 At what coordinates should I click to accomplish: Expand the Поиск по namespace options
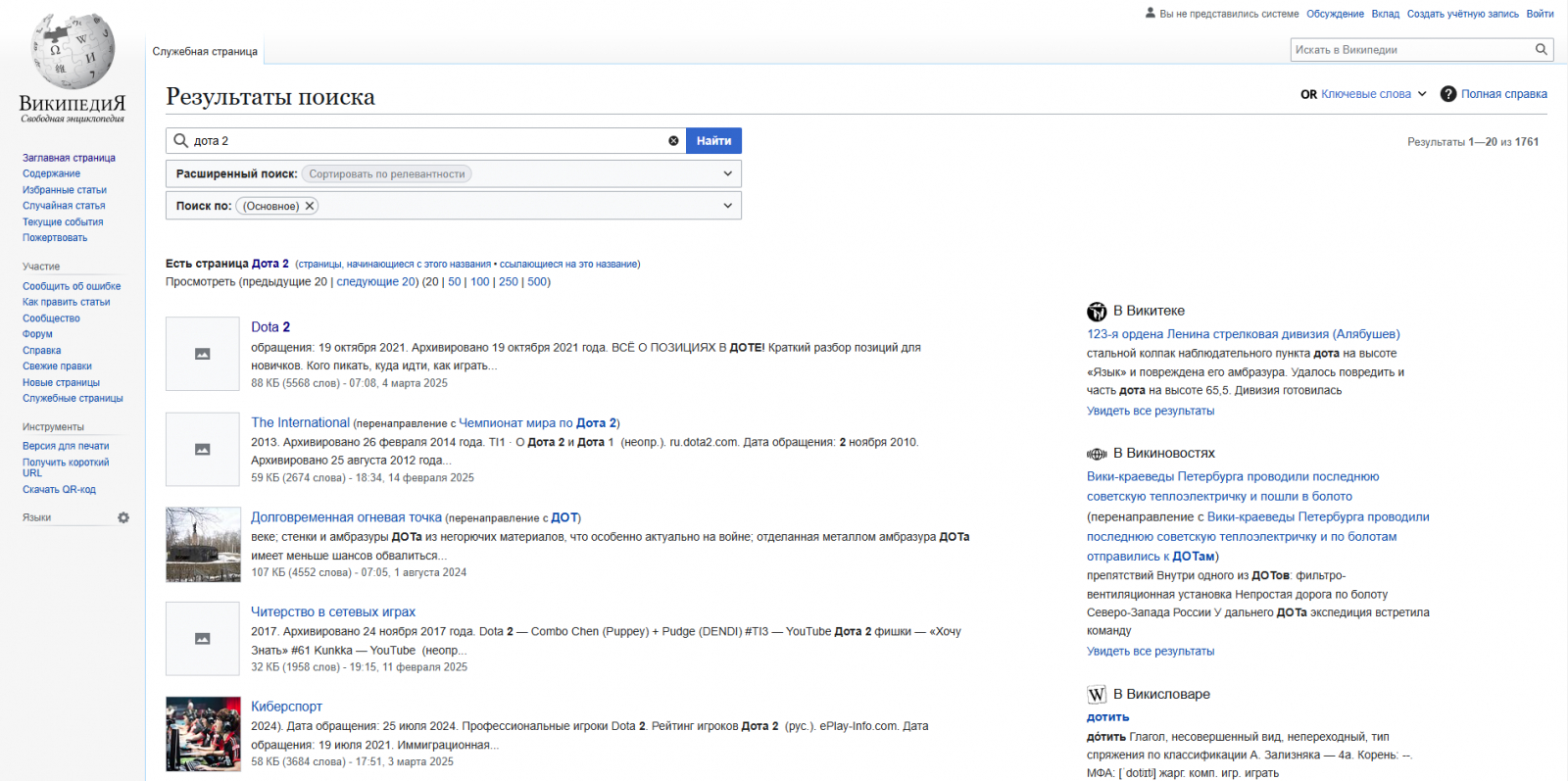pyautogui.click(x=727, y=206)
